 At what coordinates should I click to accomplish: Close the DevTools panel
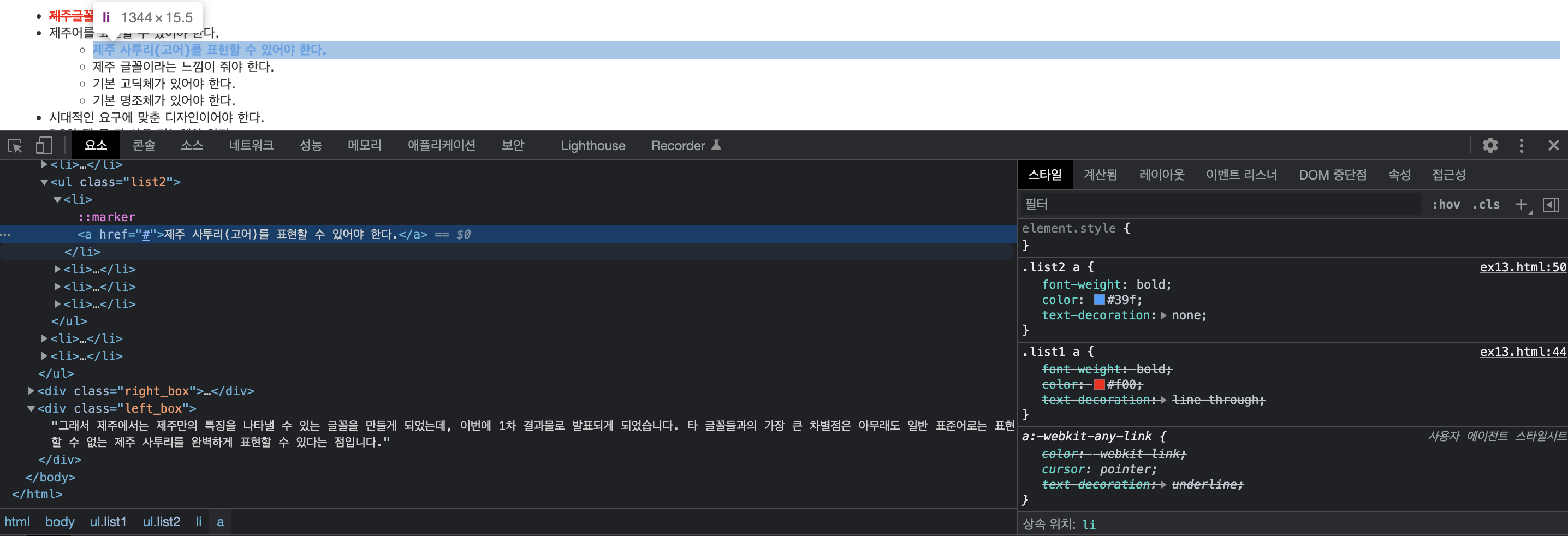1553,145
